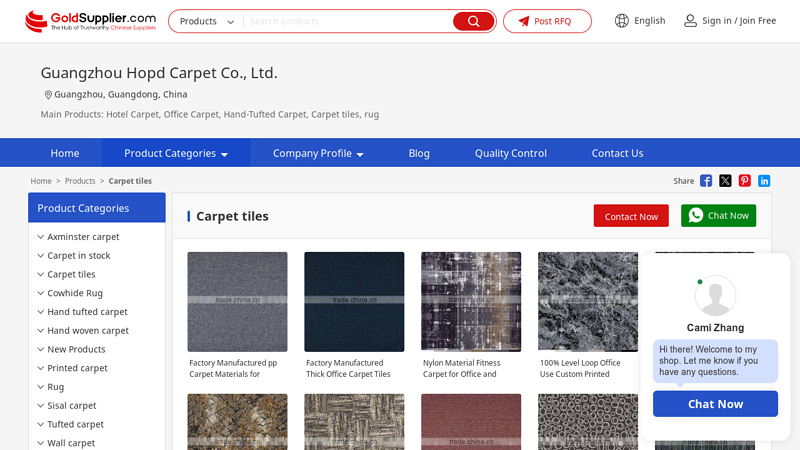Select English language option
800x450 pixels.
(x=649, y=21)
